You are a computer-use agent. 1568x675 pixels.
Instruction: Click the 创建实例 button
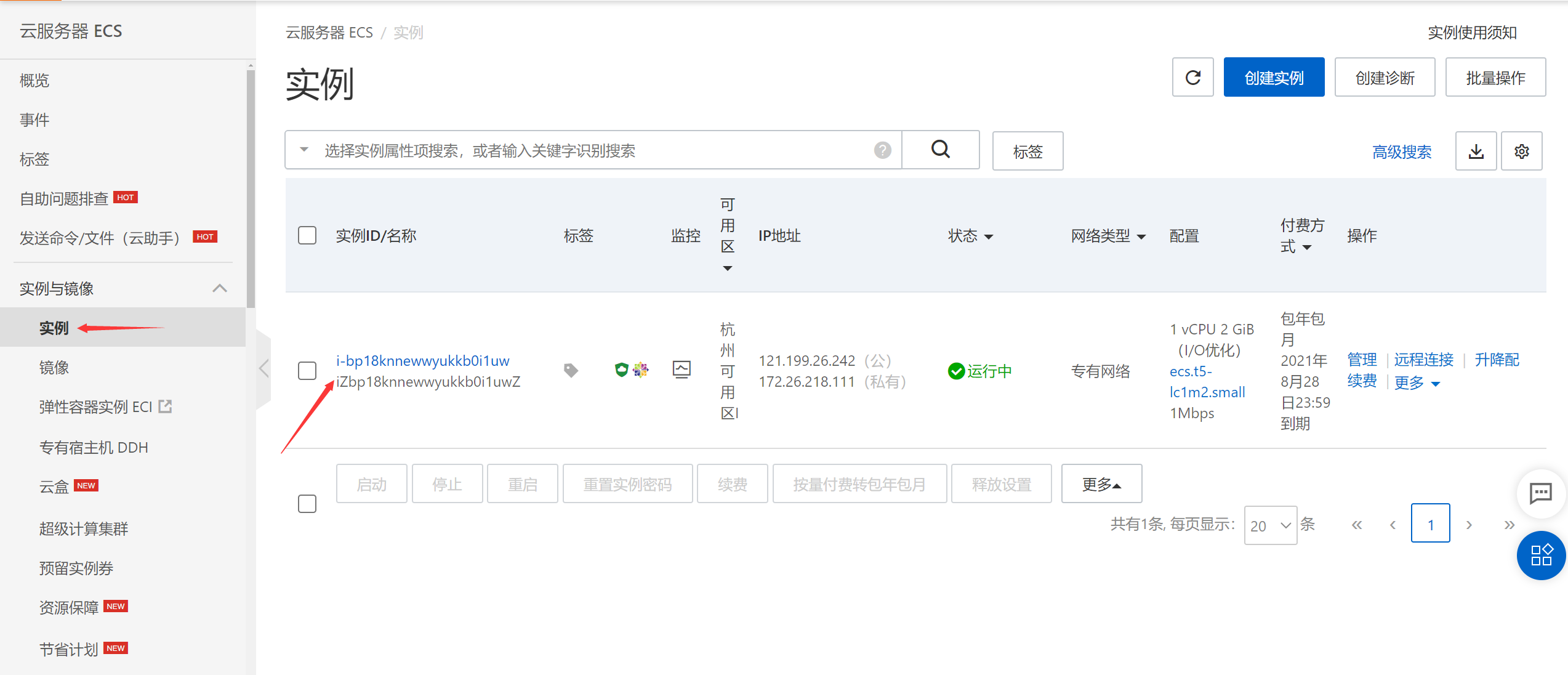(1274, 77)
